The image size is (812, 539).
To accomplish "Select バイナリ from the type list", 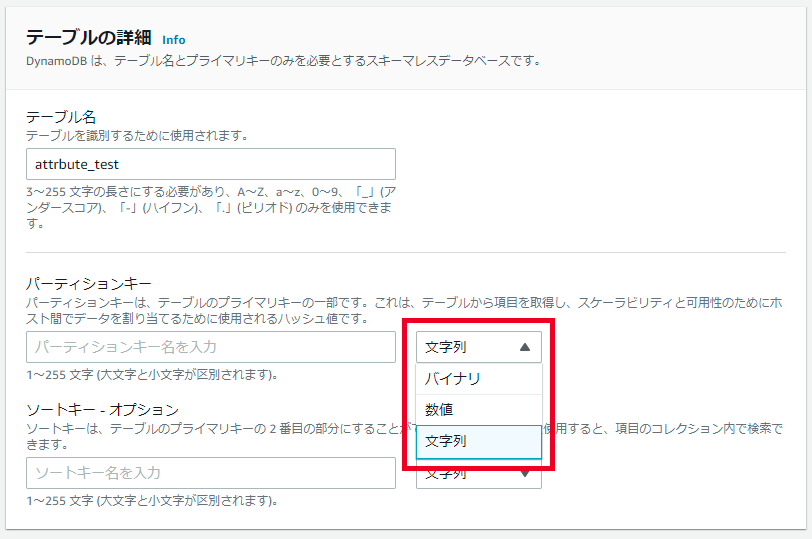I will [x=478, y=379].
